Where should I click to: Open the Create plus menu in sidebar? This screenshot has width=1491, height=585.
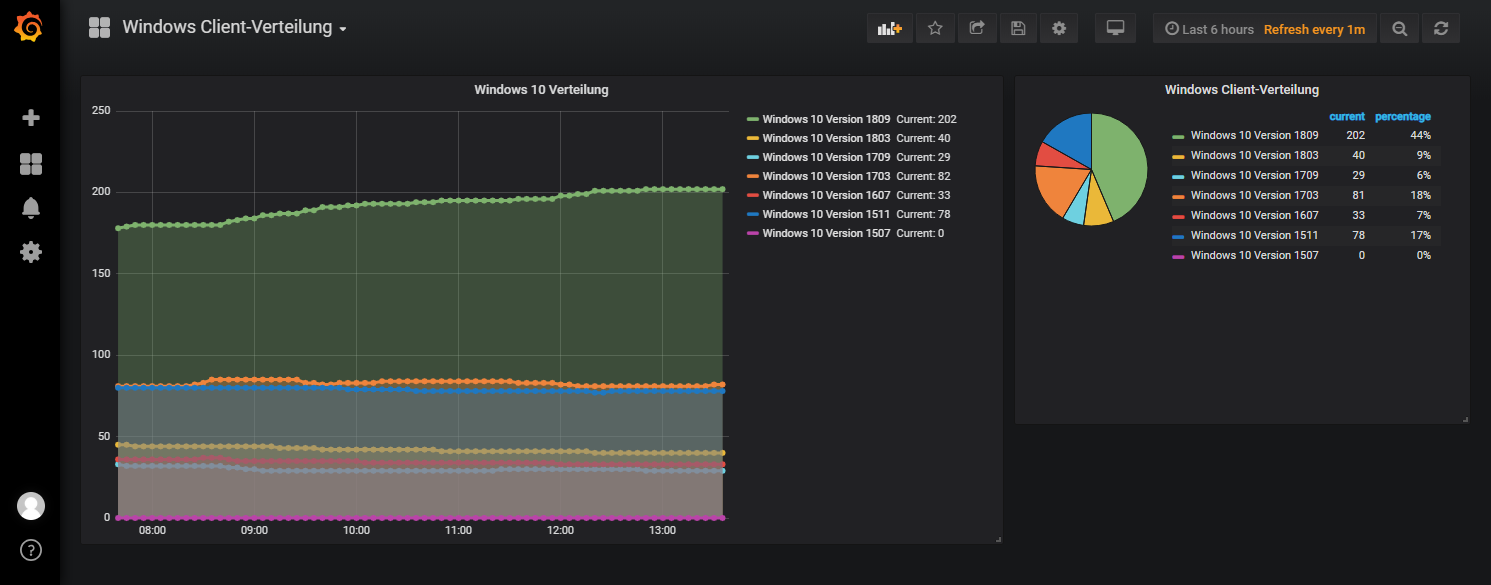pyautogui.click(x=31, y=118)
